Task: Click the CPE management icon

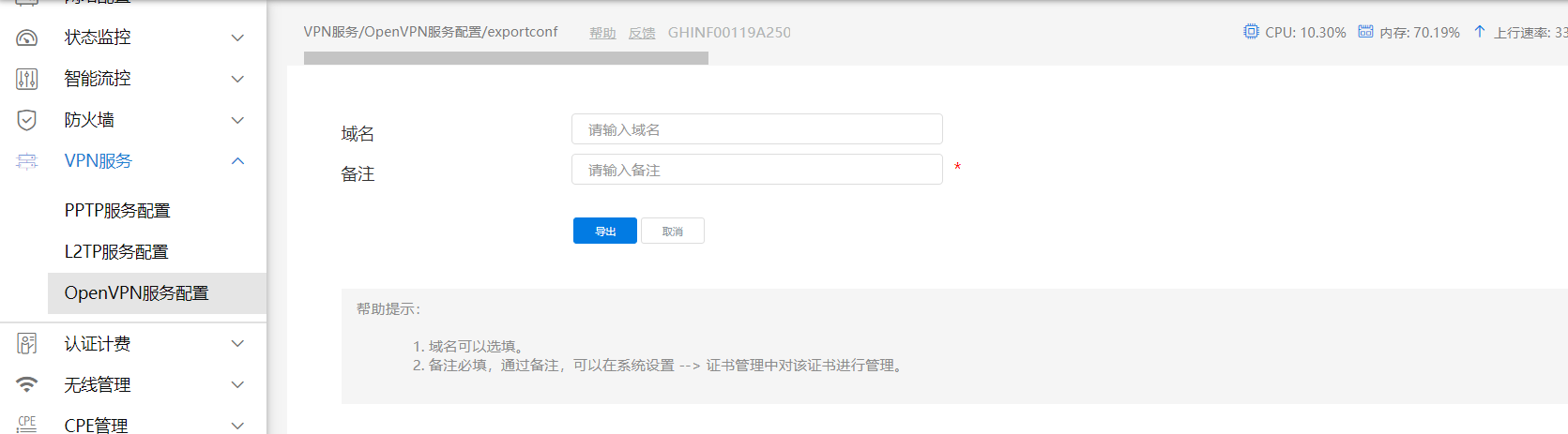Action: [x=27, y=423]
